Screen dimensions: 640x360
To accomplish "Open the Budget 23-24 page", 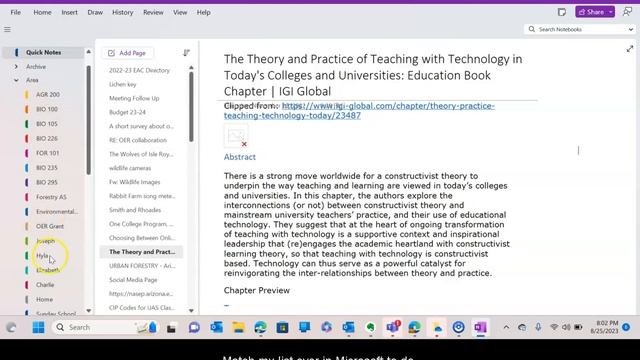I will click(127, 112).
